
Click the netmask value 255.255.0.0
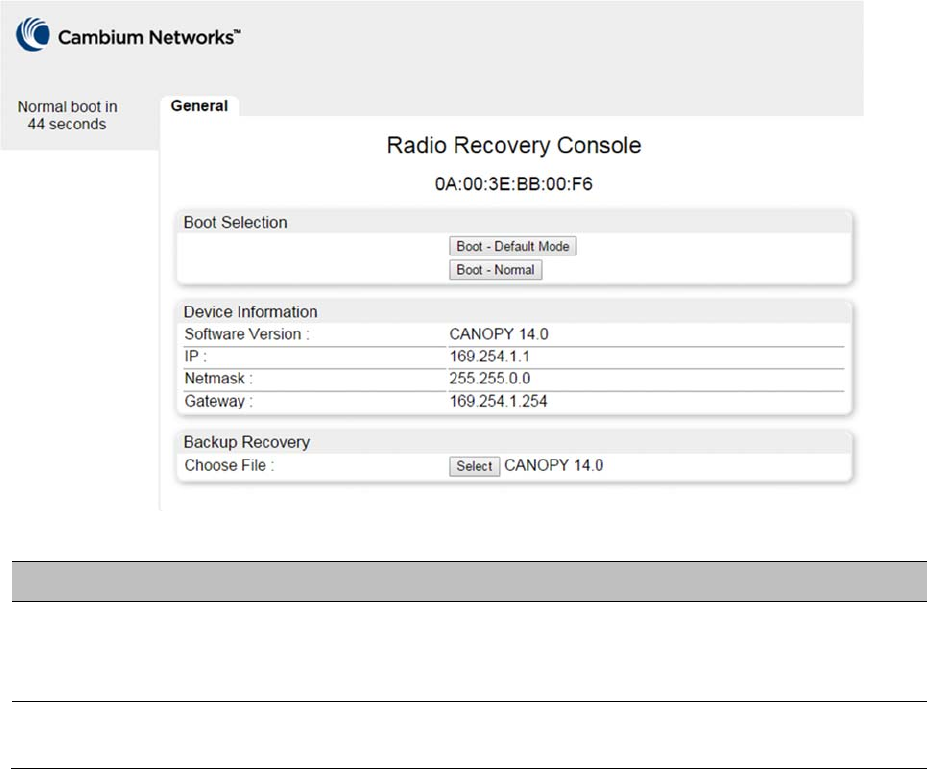490,378
